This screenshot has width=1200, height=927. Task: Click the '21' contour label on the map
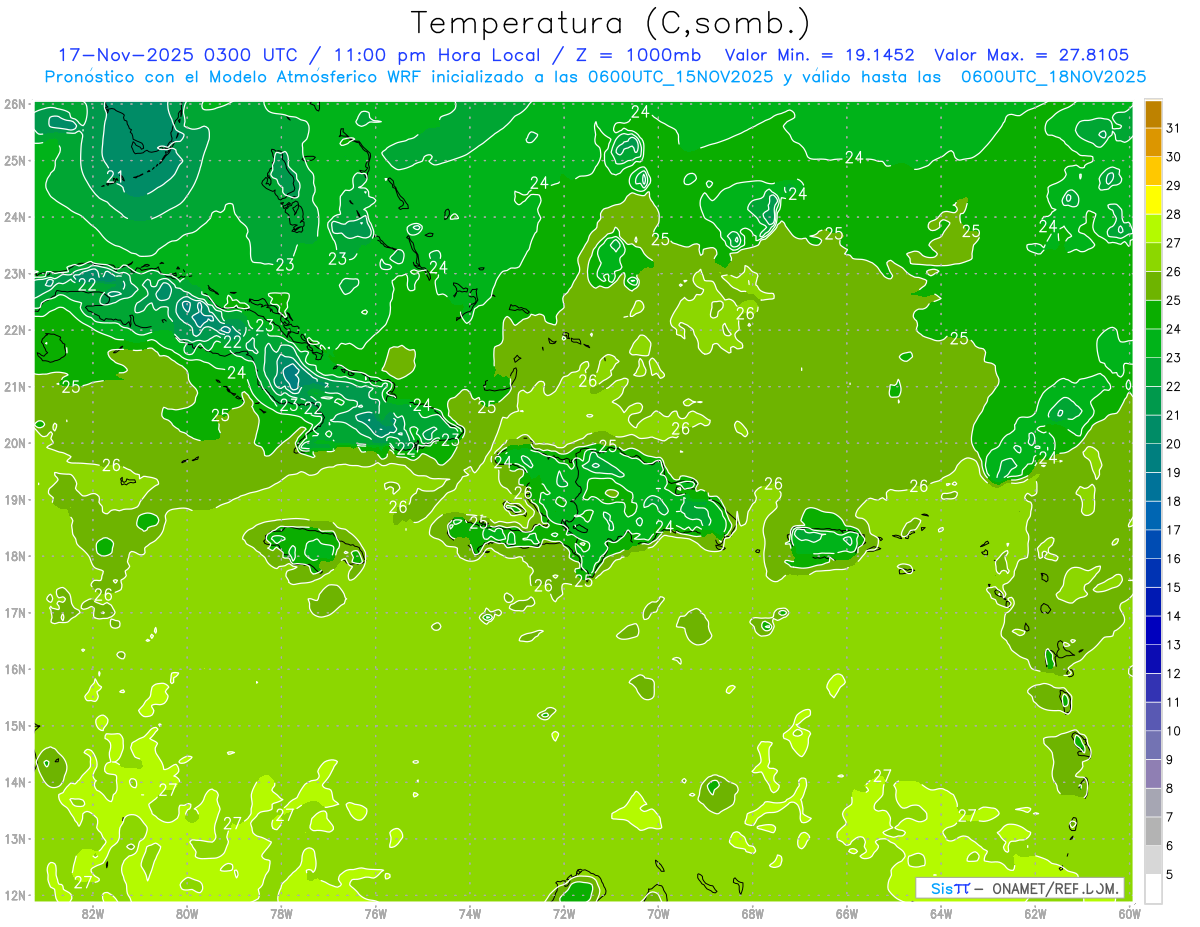pos(115,178)
